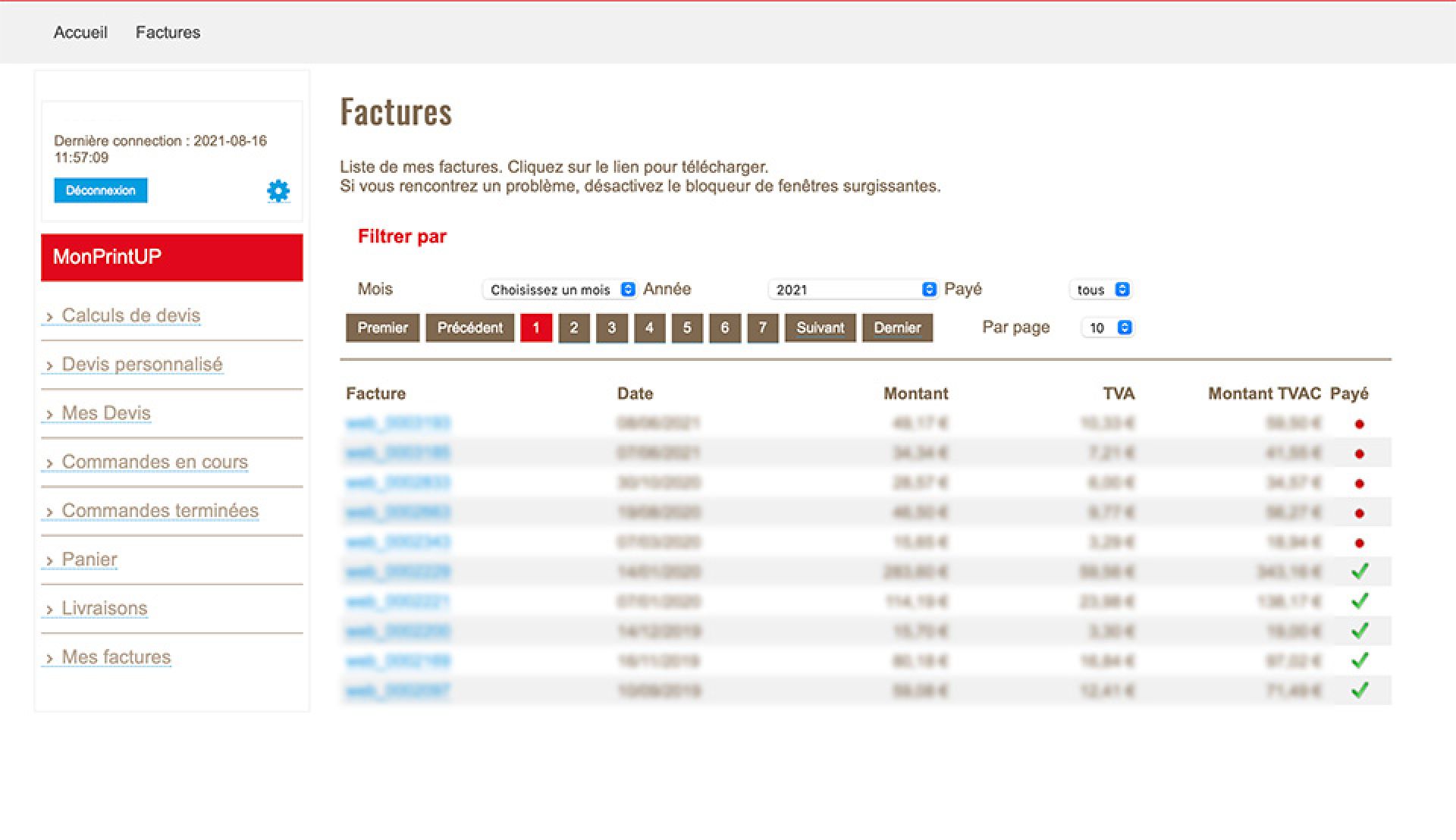The height and width of the screenshot is (840, 1456).
Task: Click the Déconnexion button
Action: [x=100, y=190]
